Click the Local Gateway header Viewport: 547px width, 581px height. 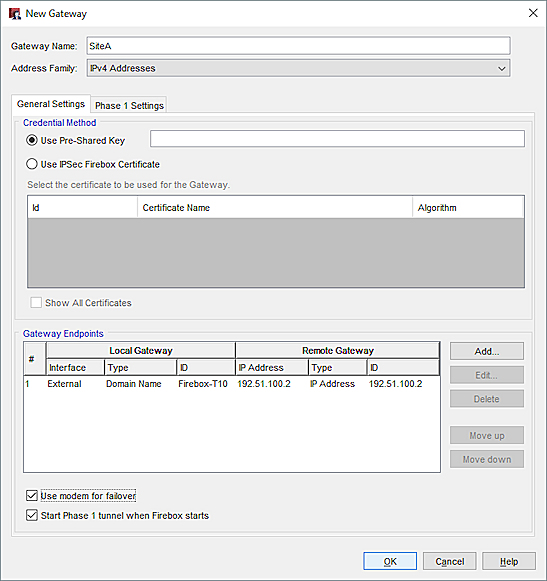(141, 351)
